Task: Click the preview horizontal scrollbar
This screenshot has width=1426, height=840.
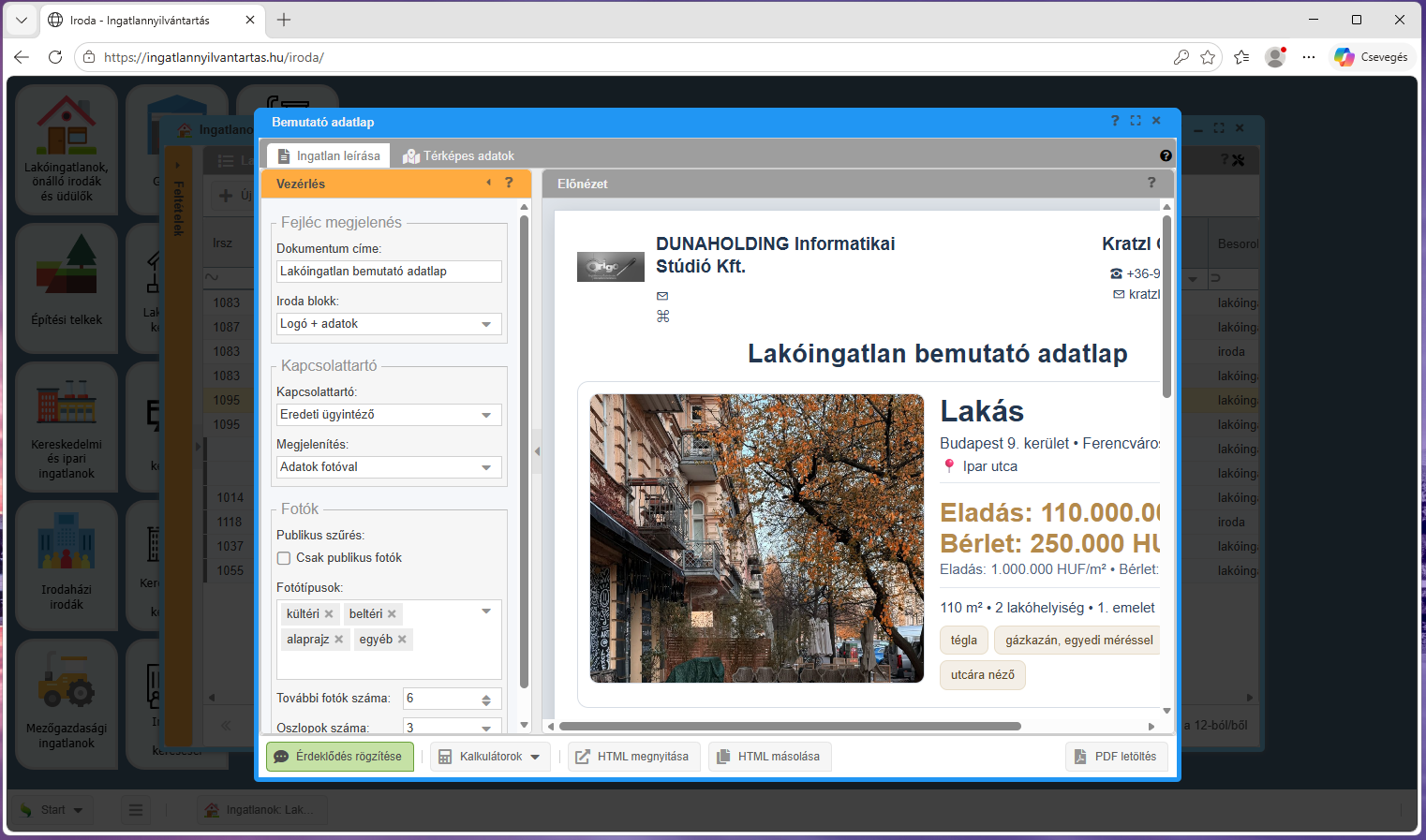Action: 790,727
